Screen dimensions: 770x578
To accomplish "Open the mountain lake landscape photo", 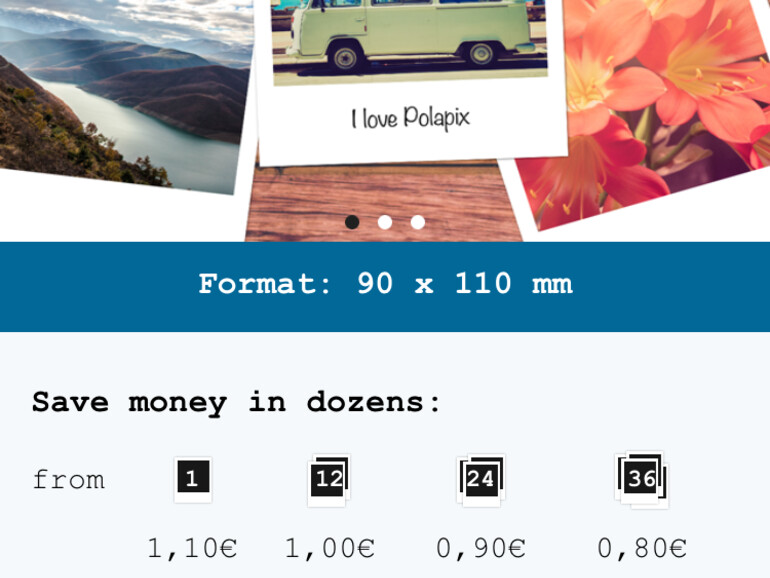I will point(123,93).
